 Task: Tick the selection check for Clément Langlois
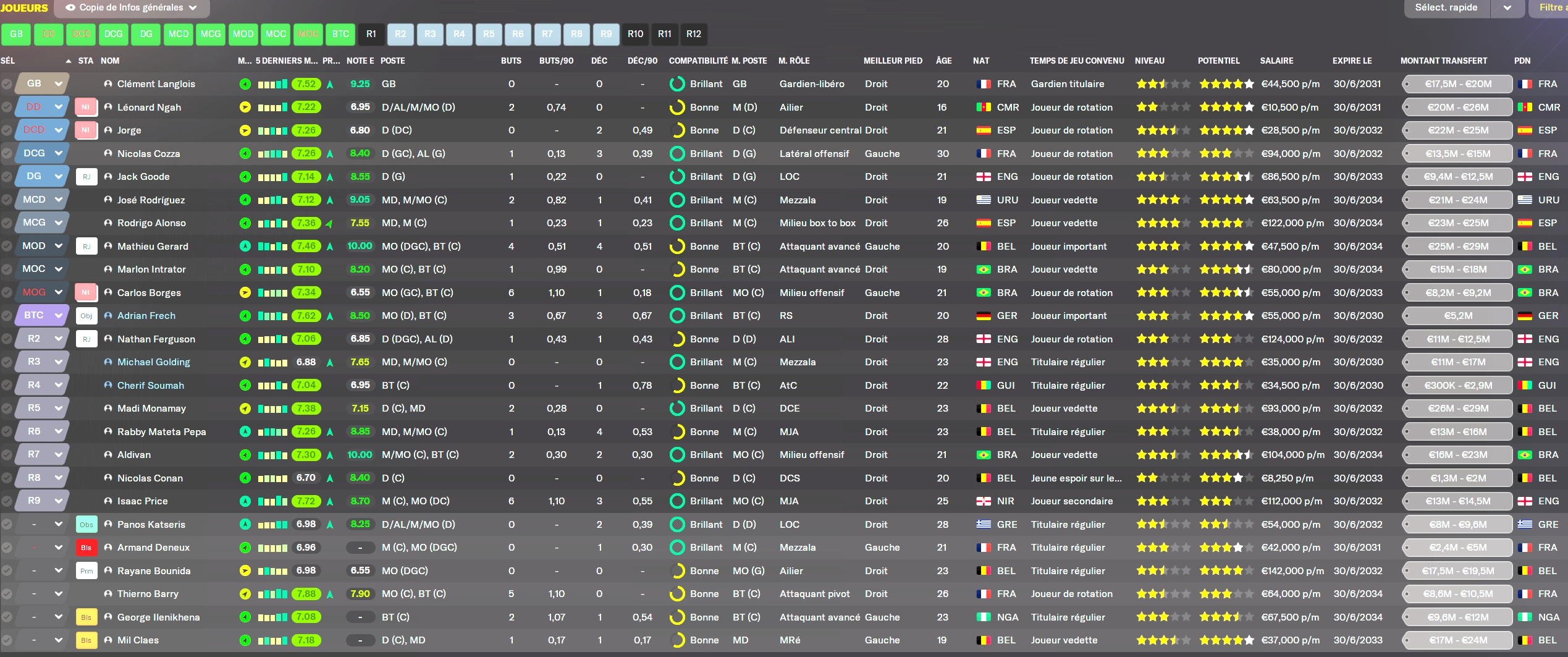(7, 84)
